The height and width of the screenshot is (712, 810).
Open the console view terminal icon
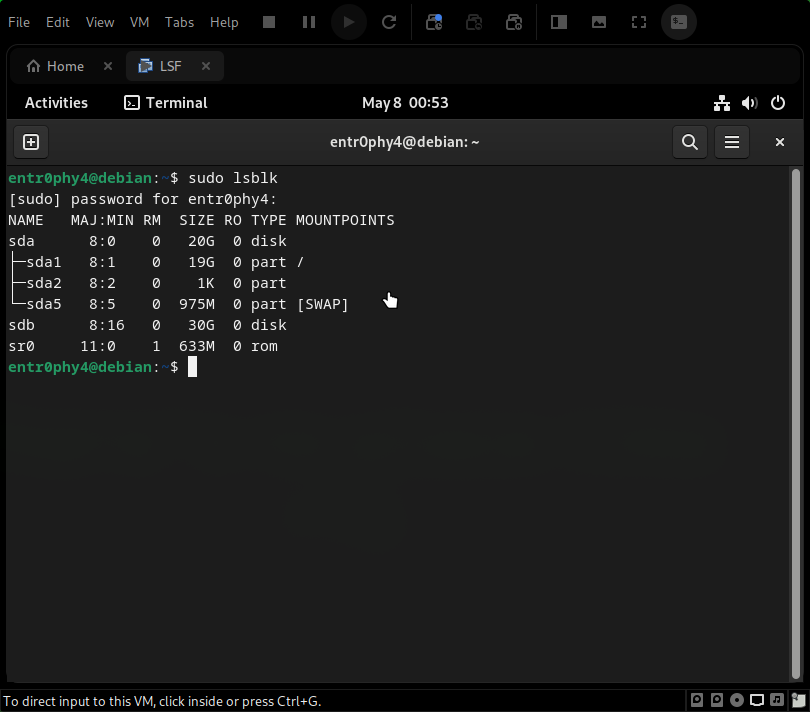pyautogui.click(x=679, y=22)
